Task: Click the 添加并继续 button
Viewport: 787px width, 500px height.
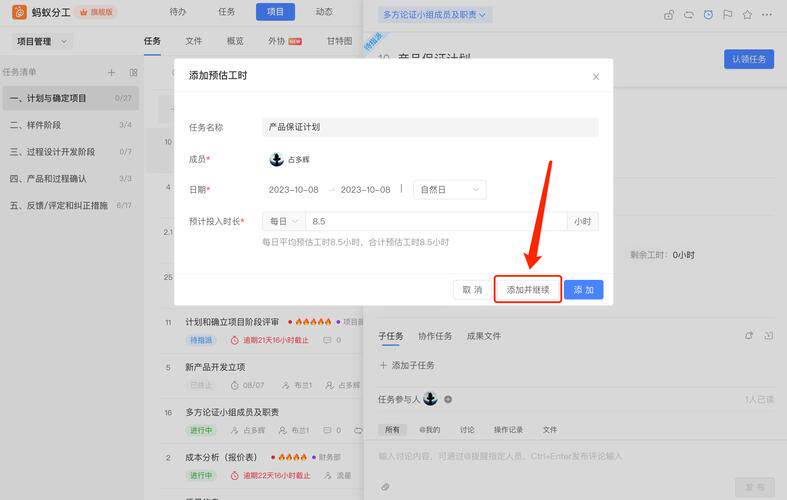Action: click(x=528, y=290)
